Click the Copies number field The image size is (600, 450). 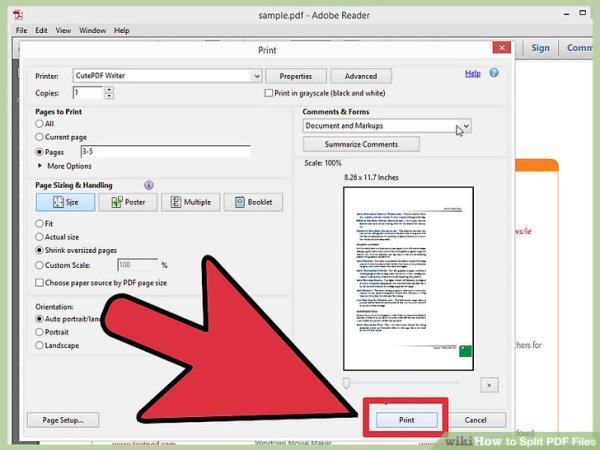pos(88,93)
